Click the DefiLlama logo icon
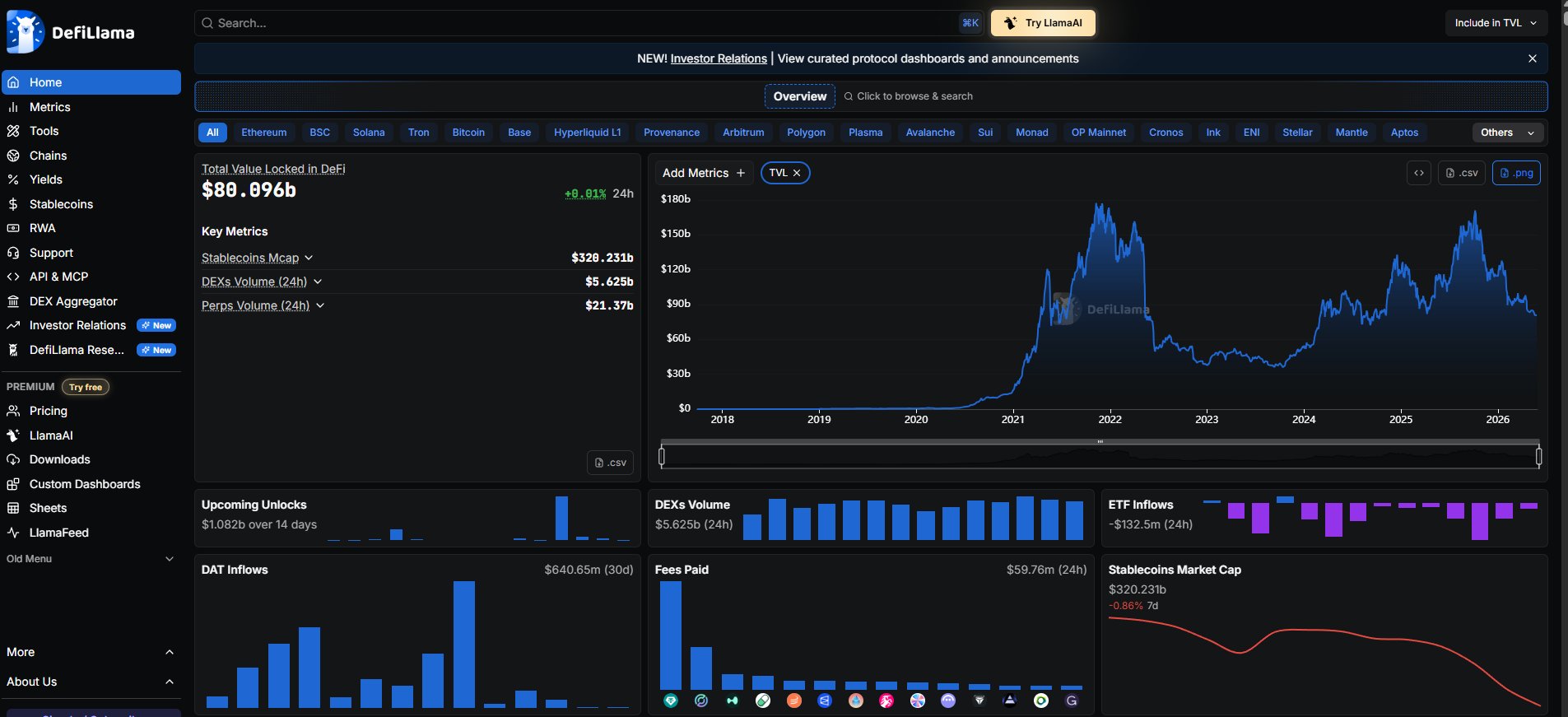The image size is (1568, 717). coord(26,32)
